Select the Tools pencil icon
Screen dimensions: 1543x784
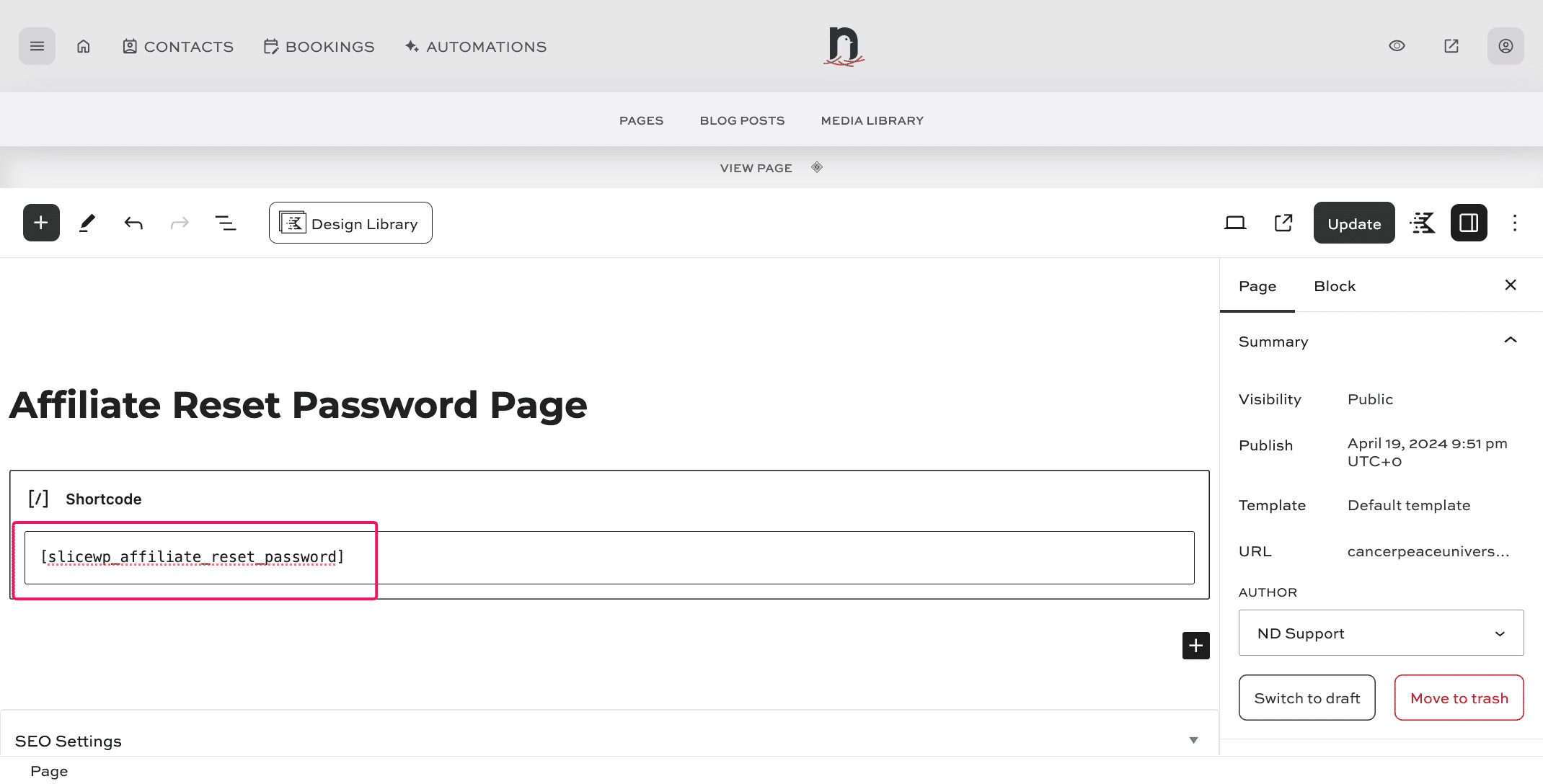[88, 223]
